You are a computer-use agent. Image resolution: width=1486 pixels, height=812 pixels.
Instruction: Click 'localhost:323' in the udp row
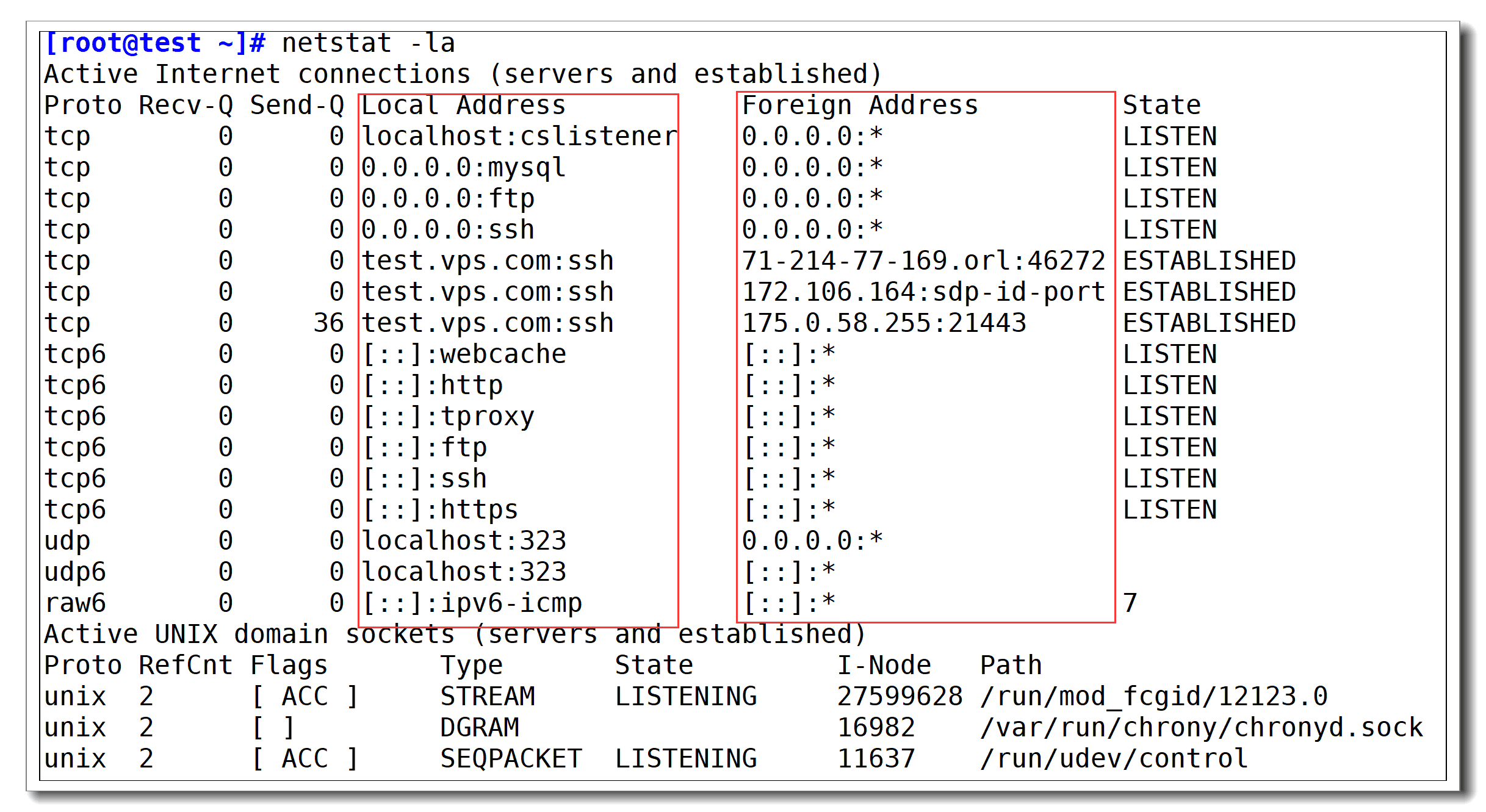tap(463, 541)
